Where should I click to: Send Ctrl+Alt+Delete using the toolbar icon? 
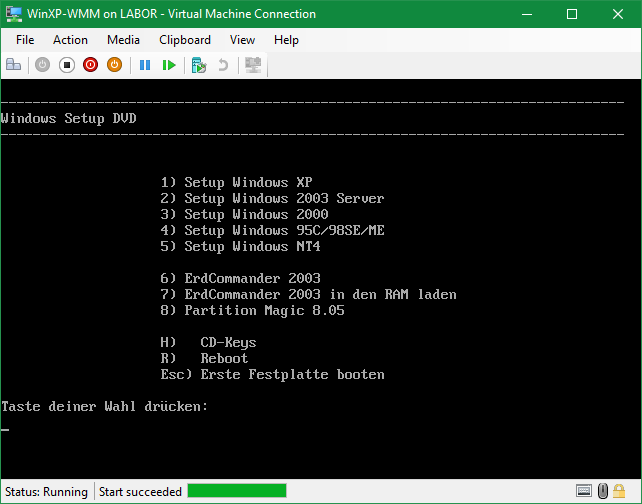(14, 65)
